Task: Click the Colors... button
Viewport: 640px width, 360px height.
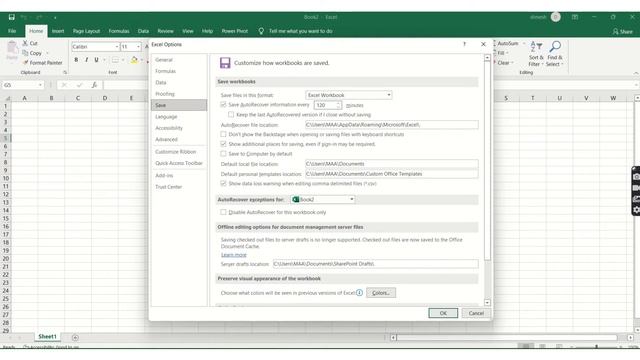Action: pos(381,293)
